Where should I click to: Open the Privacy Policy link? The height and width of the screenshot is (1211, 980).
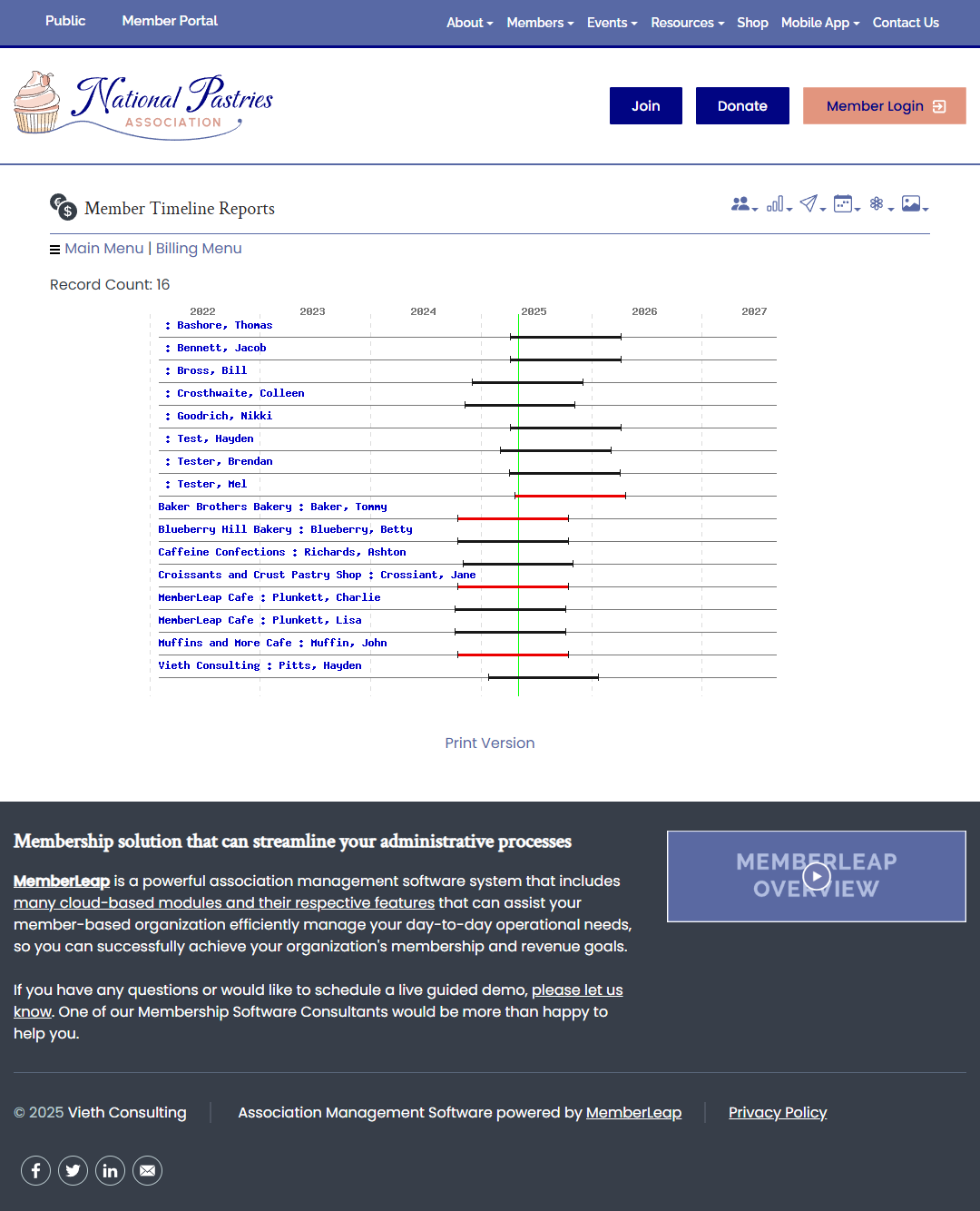click(x=778, y=1113)
